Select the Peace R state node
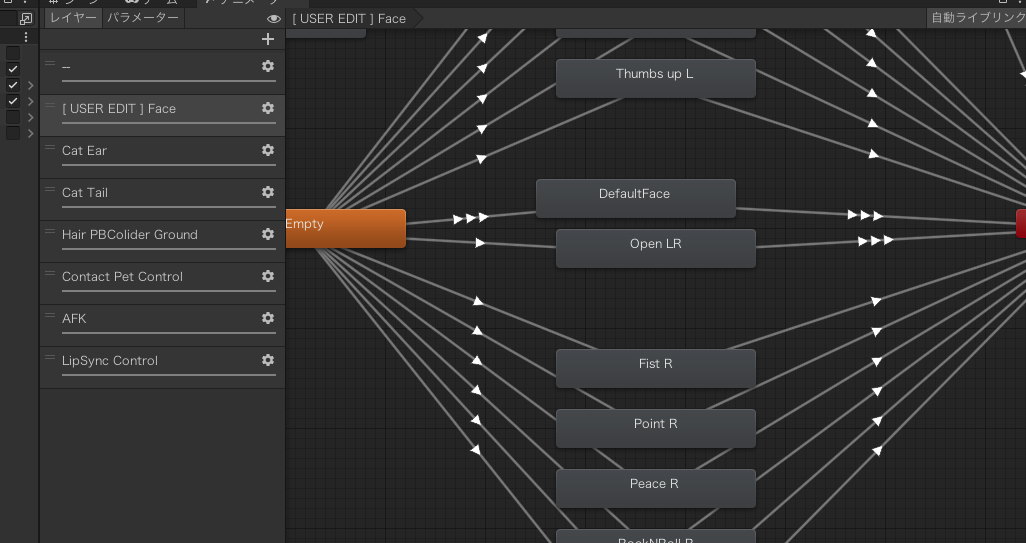The image size is (1026, 543). click(656, 488)
